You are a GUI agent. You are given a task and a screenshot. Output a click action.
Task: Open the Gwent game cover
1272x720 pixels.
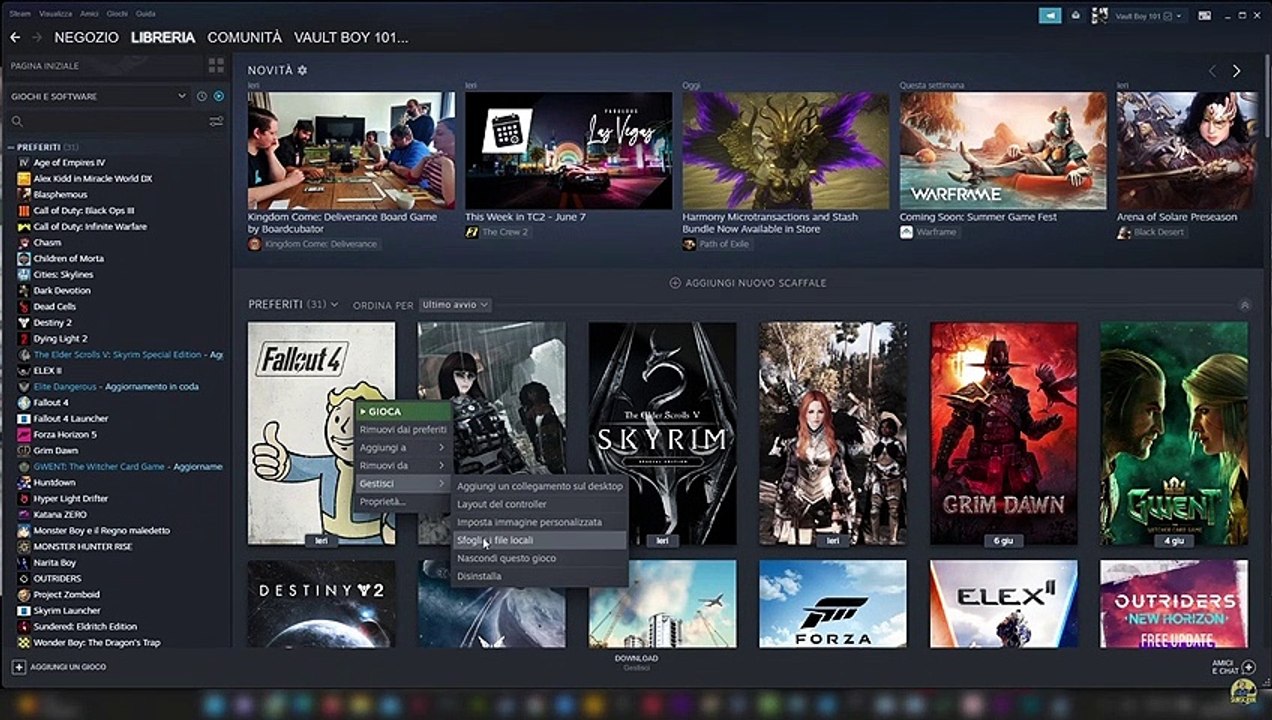[1174, 433]
